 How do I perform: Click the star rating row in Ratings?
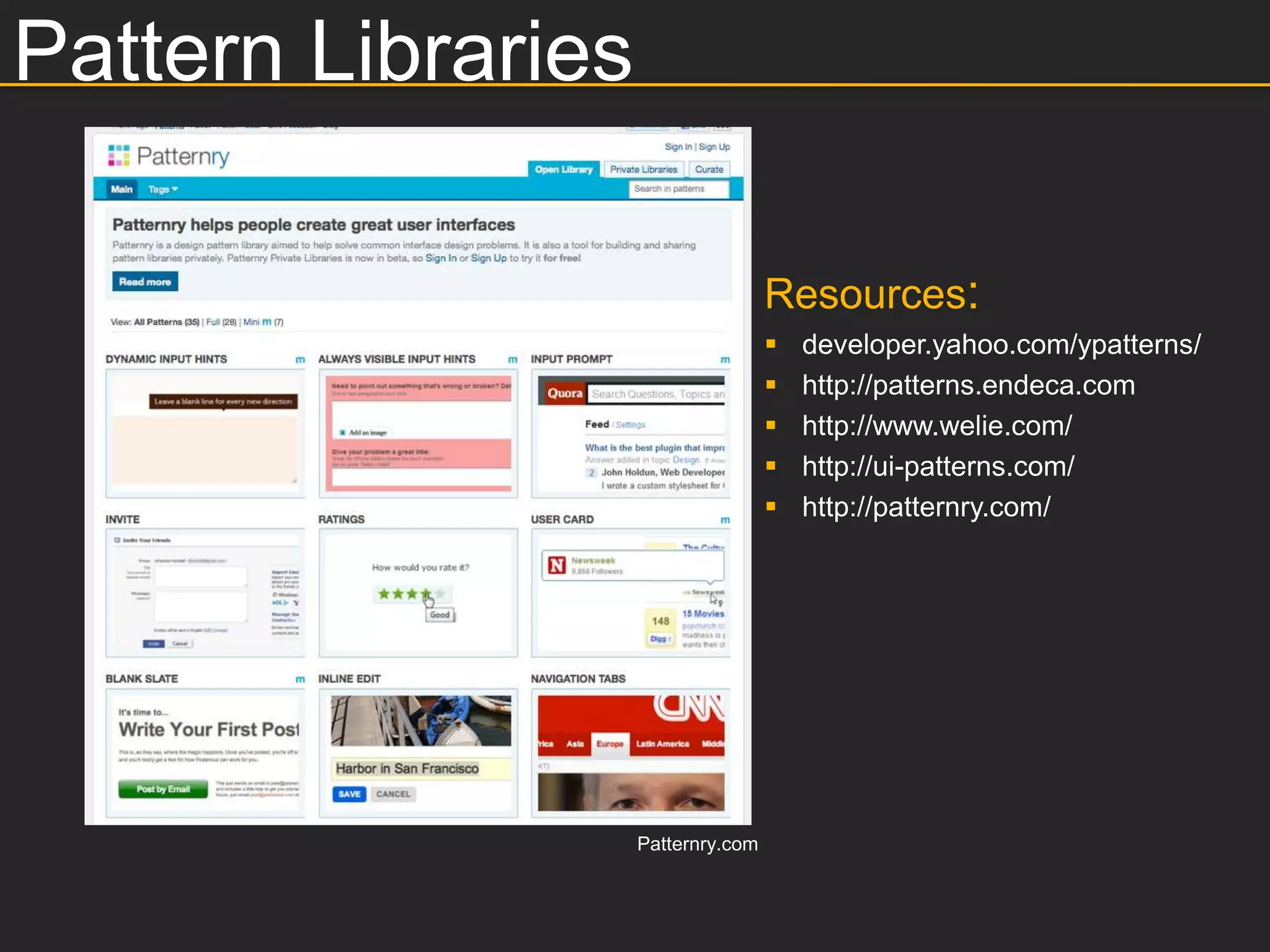412,594
